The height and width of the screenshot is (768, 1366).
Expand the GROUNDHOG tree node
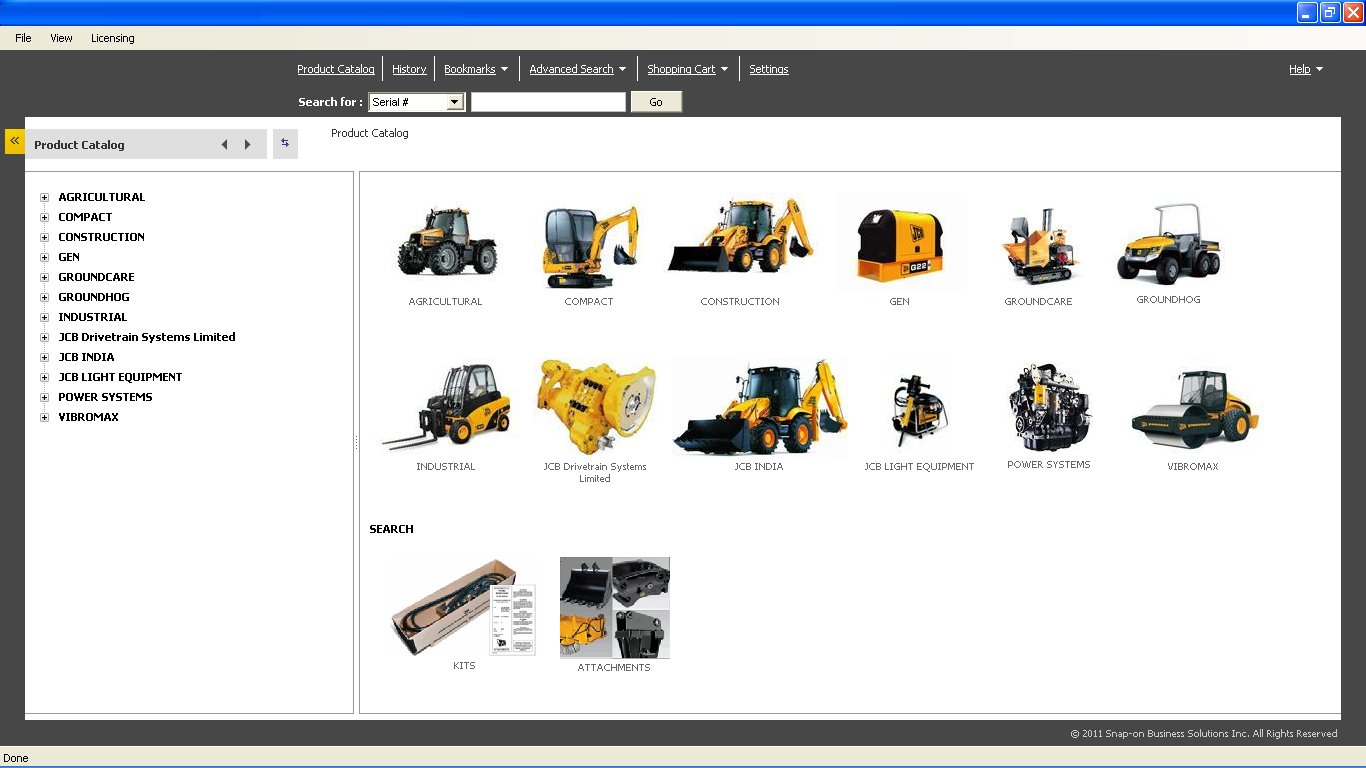[44, 297]
